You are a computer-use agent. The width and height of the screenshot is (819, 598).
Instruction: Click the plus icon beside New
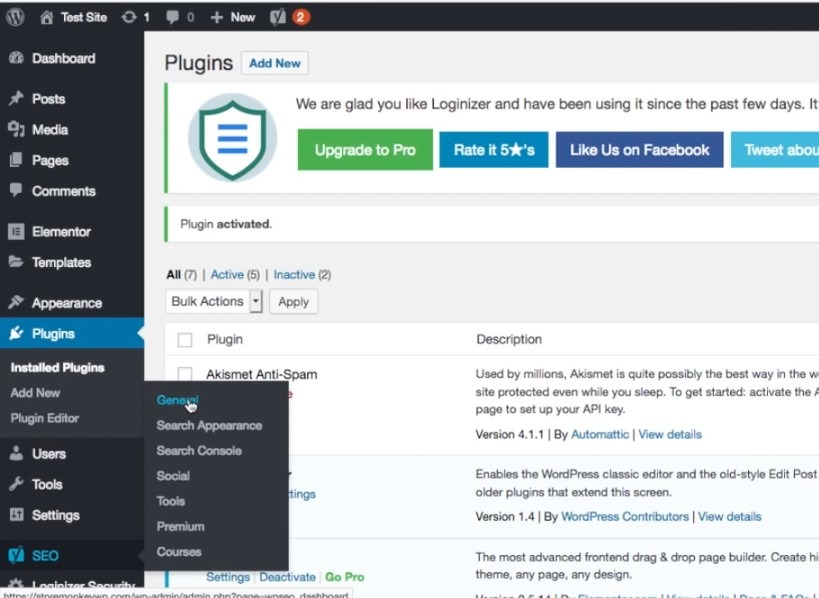click(216, 17)
